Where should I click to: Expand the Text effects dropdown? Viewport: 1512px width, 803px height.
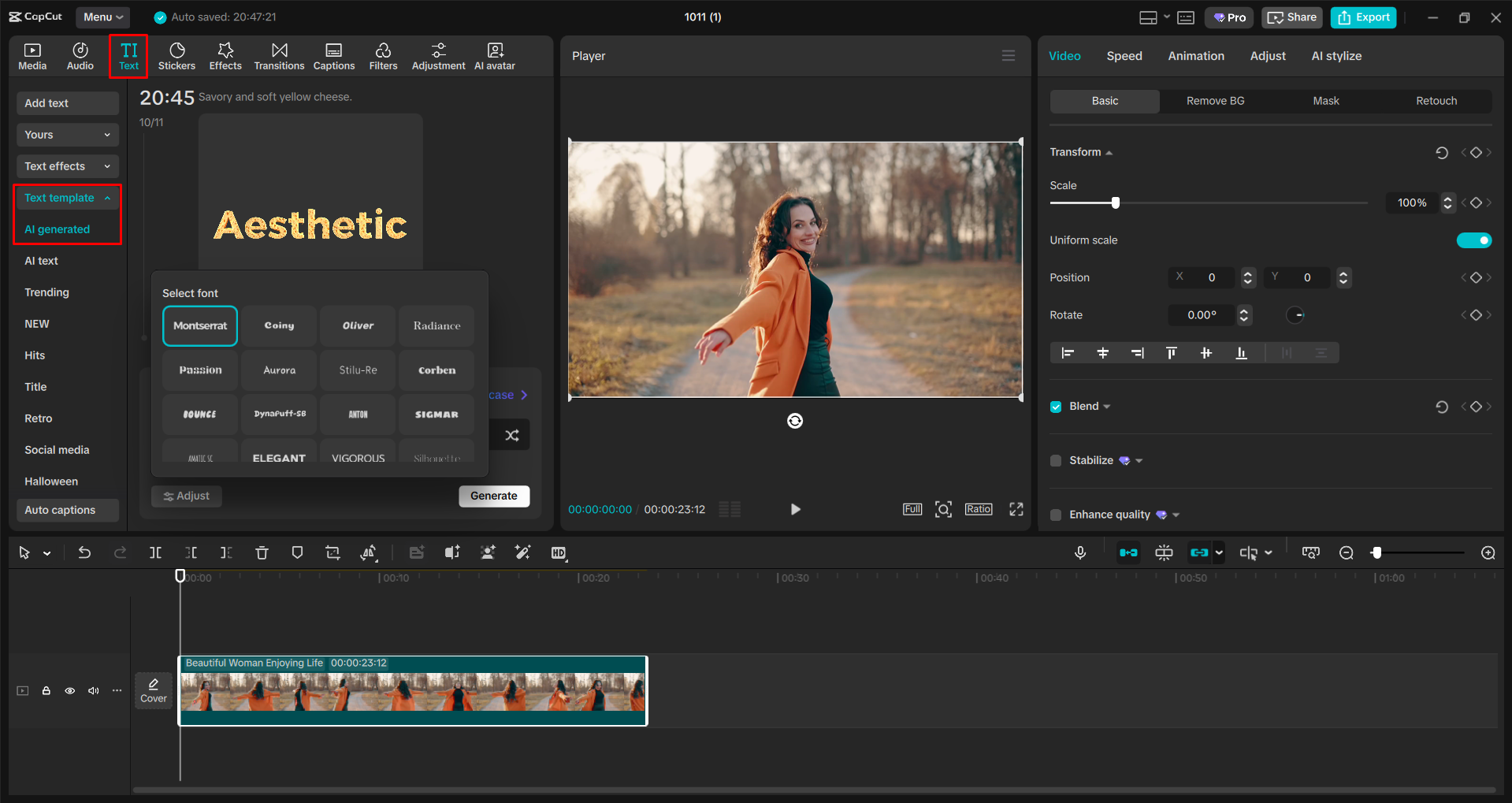[67, 166]
